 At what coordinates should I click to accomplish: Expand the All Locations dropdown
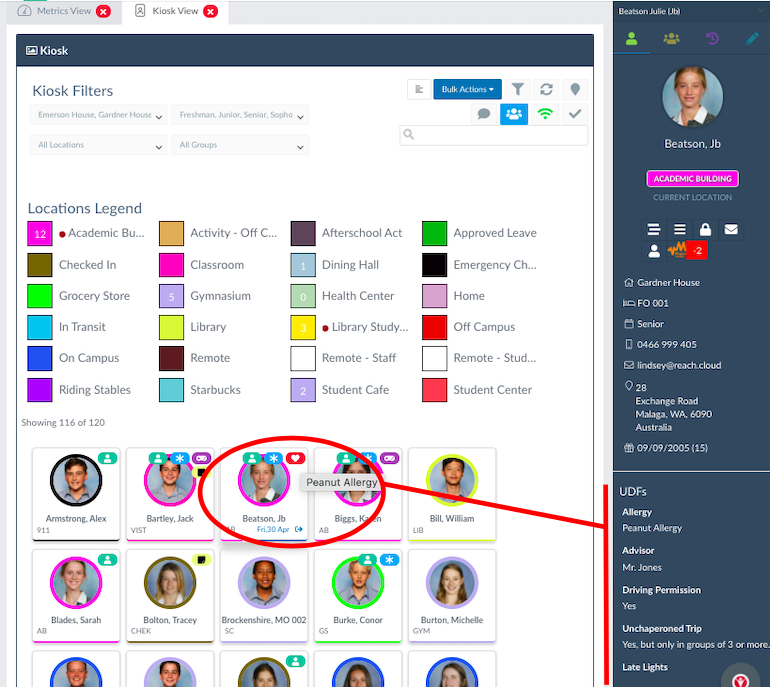coord(99,145)
